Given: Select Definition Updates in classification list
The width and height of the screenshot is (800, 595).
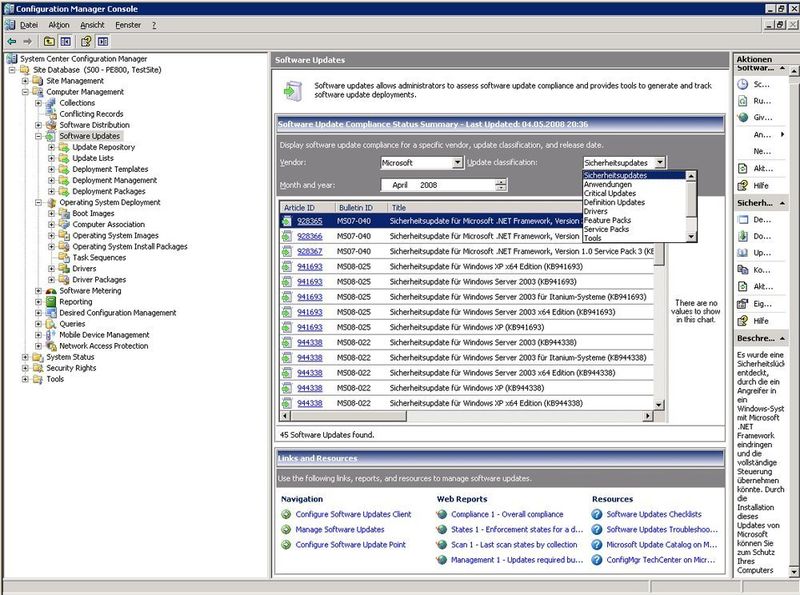Looking at the screenshot, I should coord(614,203).
